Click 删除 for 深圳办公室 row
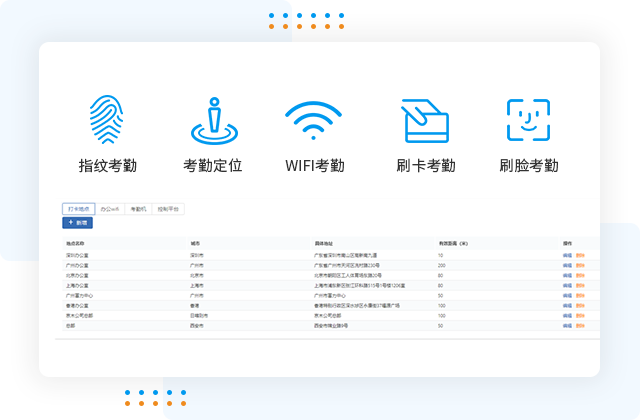 click(580, 256)
